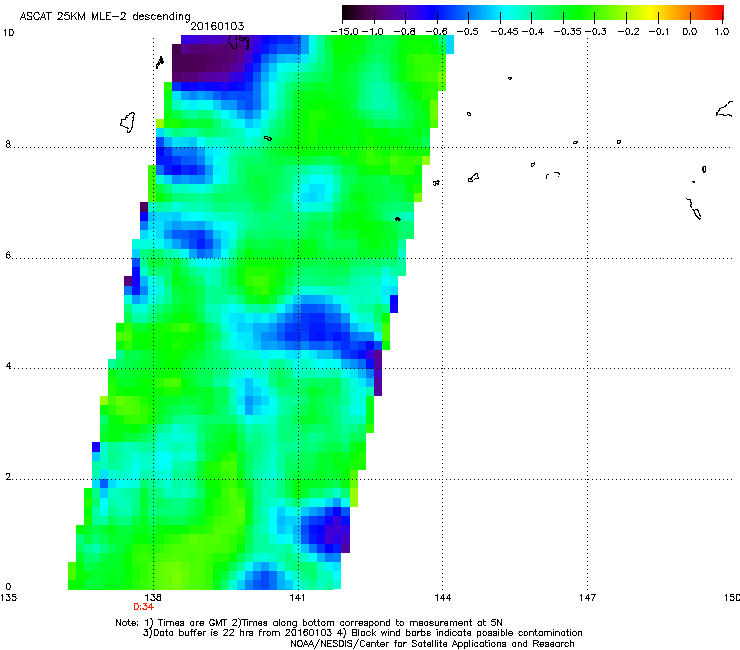Click the color bar label 1.0
The width and height of the screenshot is (740, 650).
pyautogui.click(x=722, y=32)
